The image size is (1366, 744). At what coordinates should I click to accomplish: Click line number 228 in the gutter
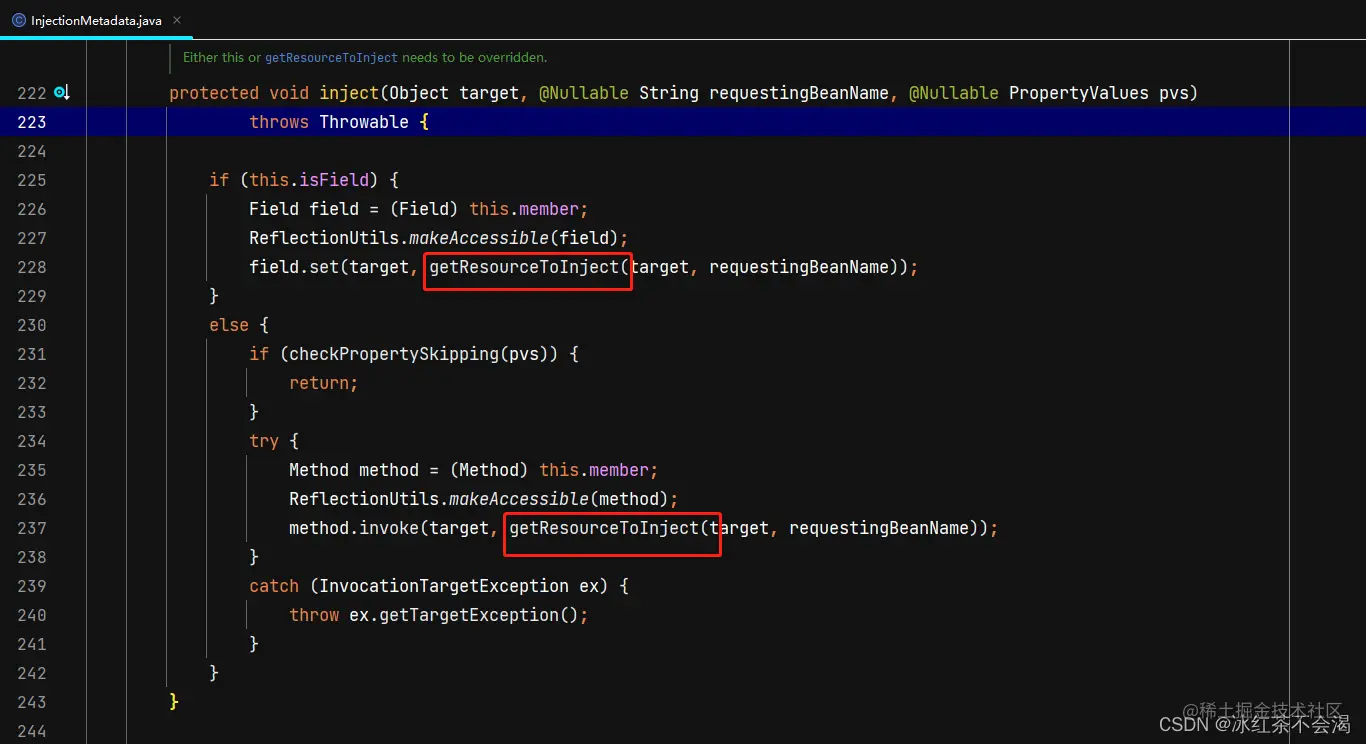point(31,267)
